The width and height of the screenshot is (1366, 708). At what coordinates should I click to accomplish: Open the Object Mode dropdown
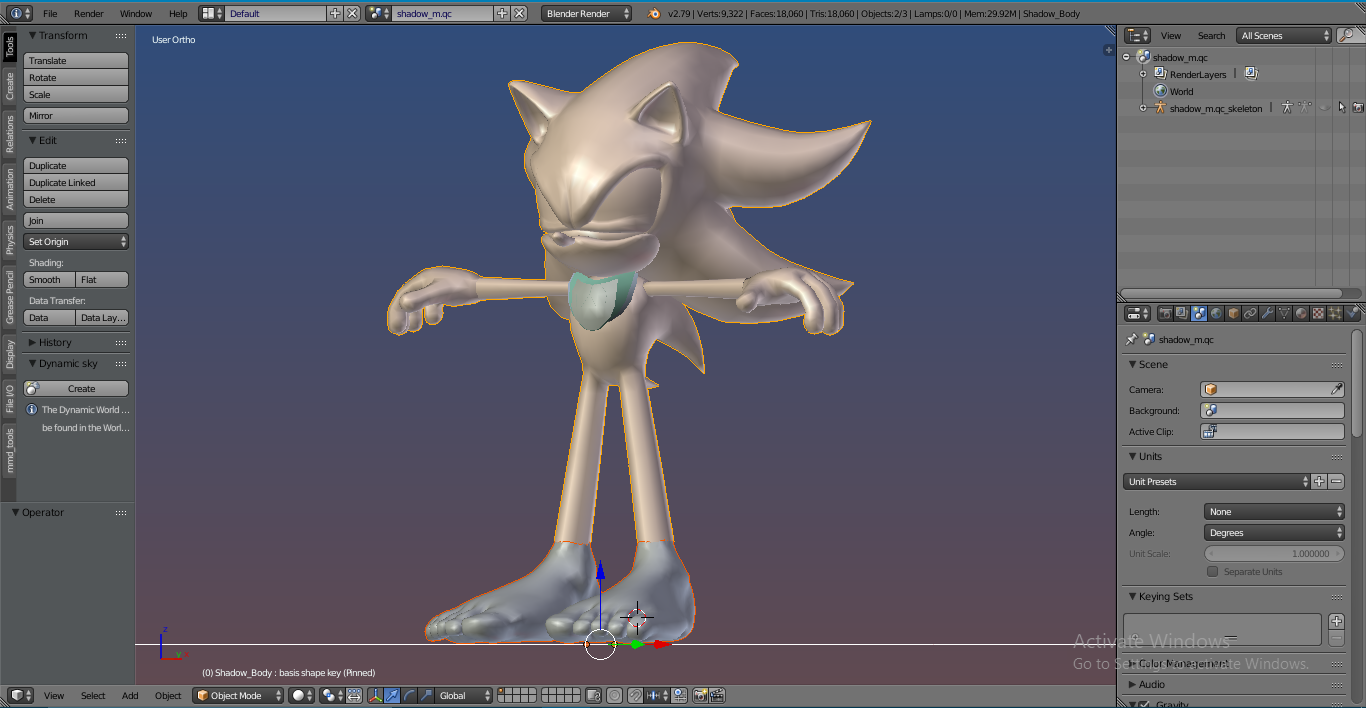(x=239, y=695)
